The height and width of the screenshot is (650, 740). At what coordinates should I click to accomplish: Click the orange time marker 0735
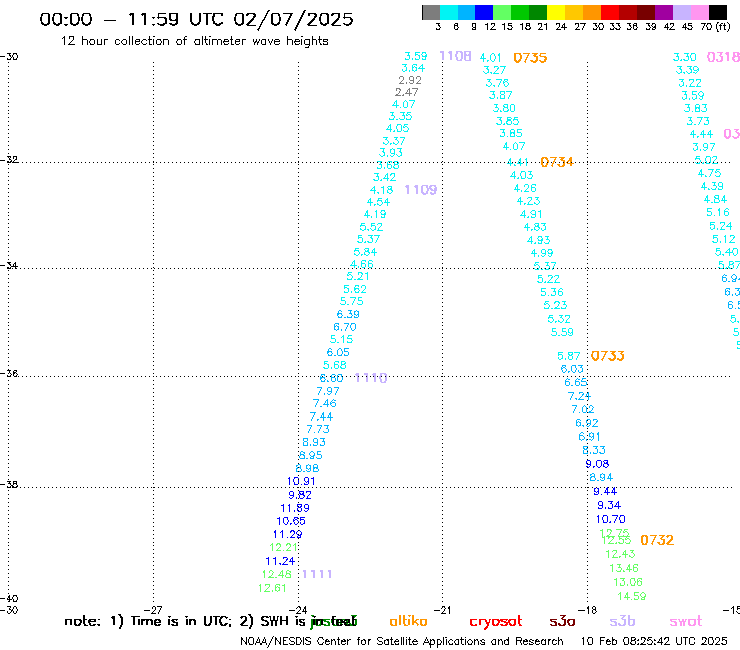pyautogui.click(x=530, y=58)
